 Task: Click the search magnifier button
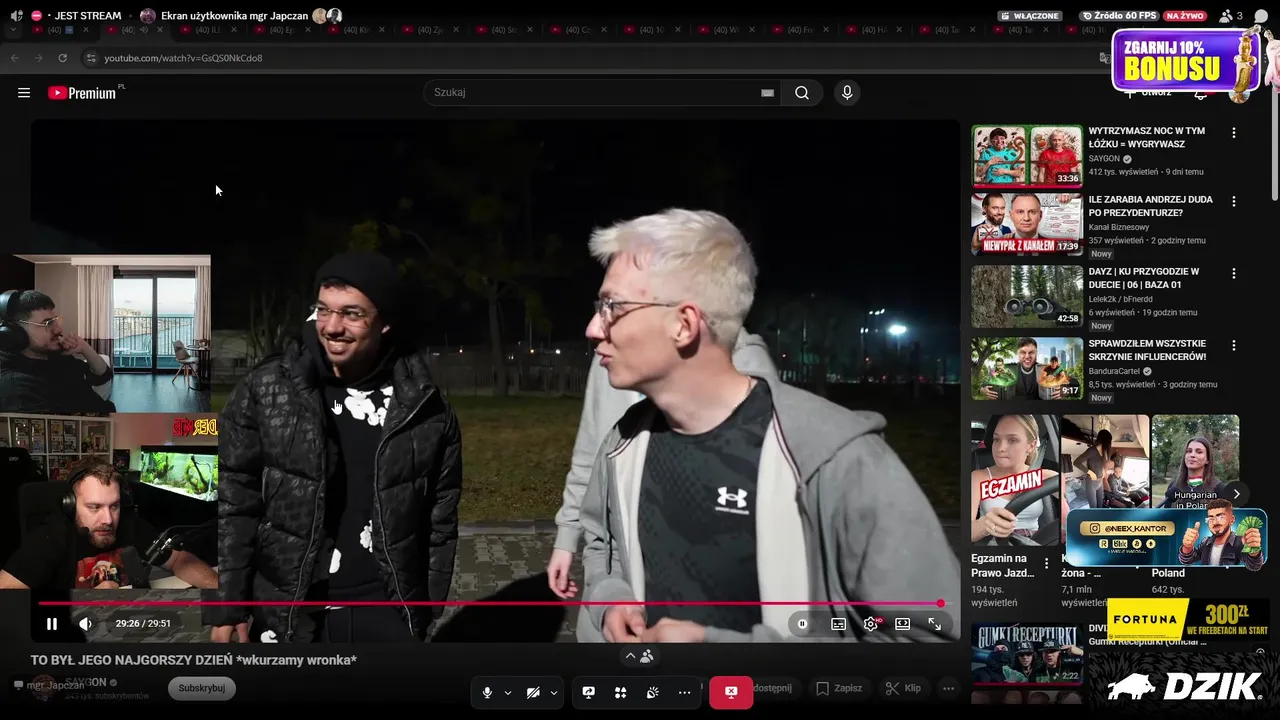(x=802, y=93)
